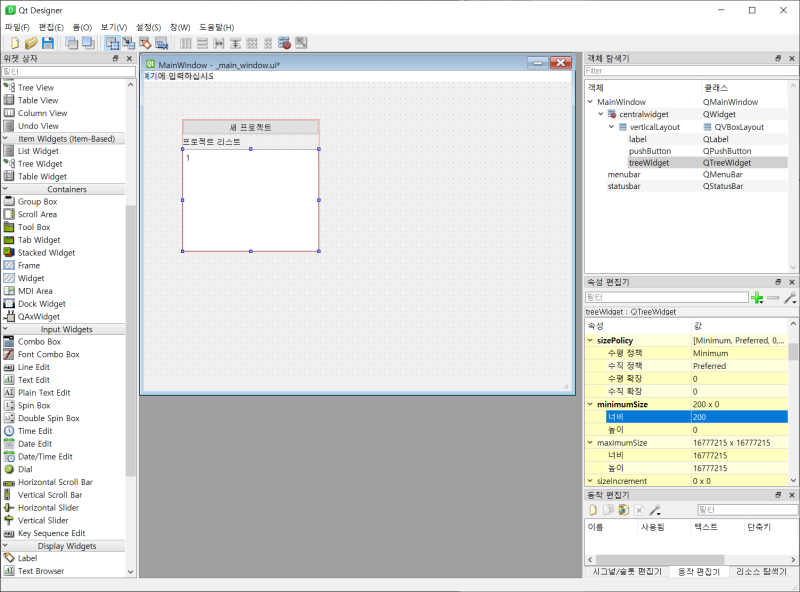Collapse the Input Widgets category

[6, 329]
